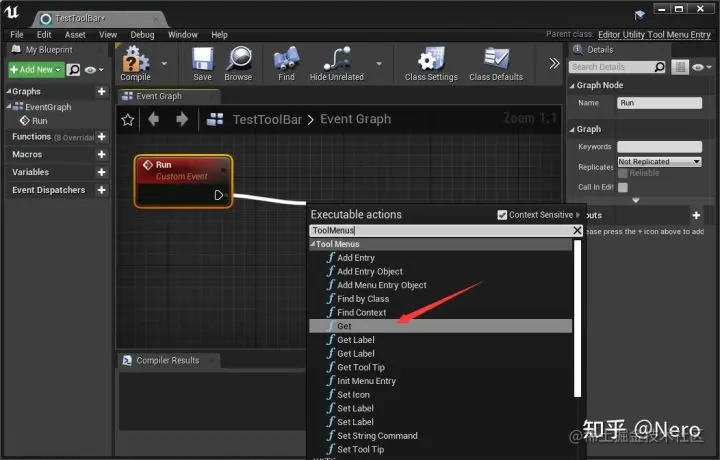Toggle Call In Editor checkbox

(623, 187)
